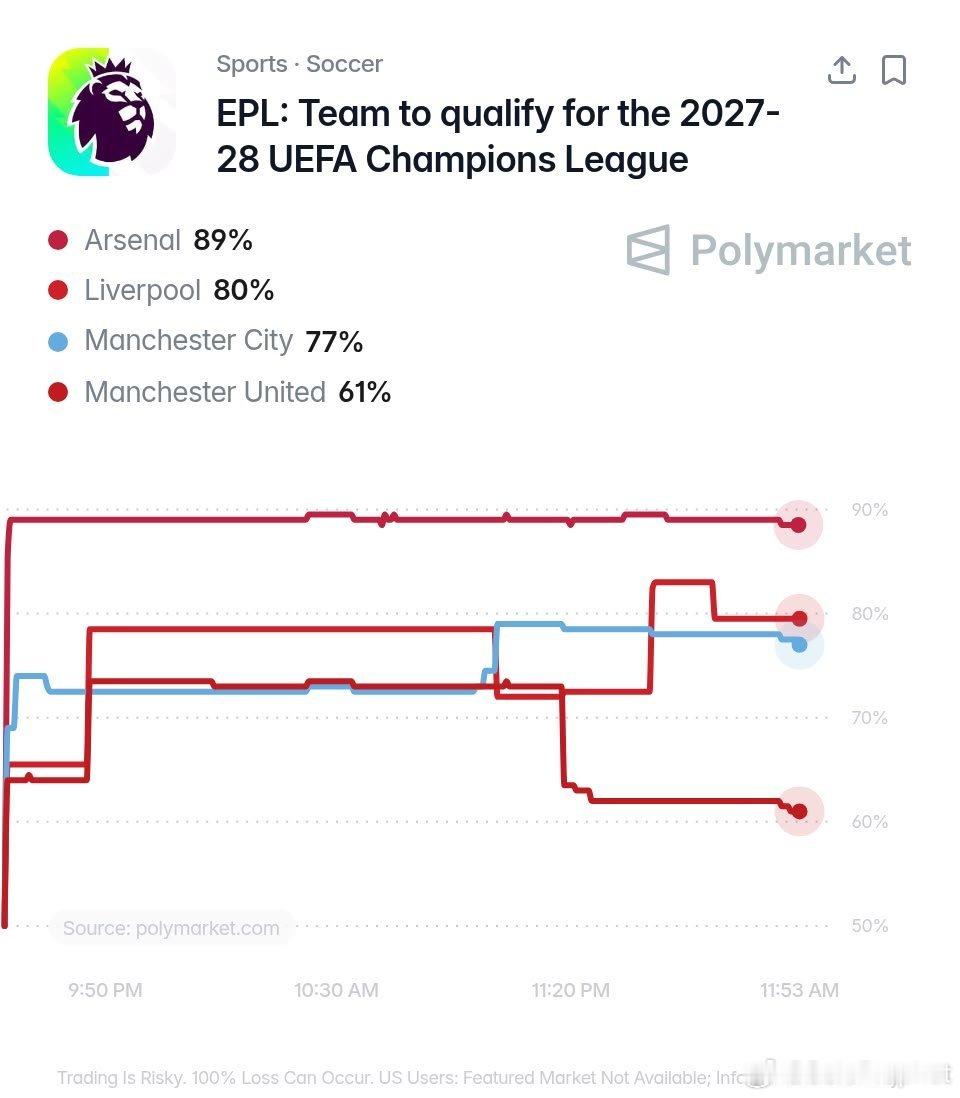Click Manchester City's blue end point
960x1098 pixels.
tap(799, 644)
